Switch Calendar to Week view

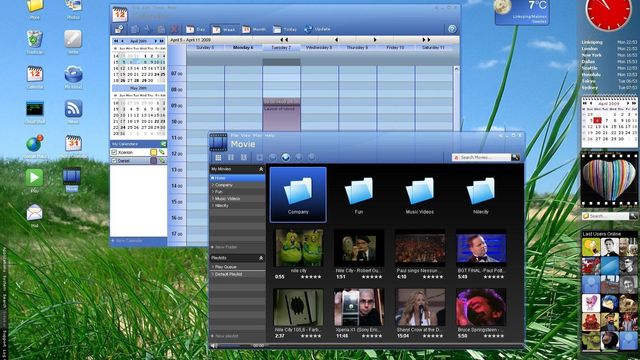(x=224, y=29)
